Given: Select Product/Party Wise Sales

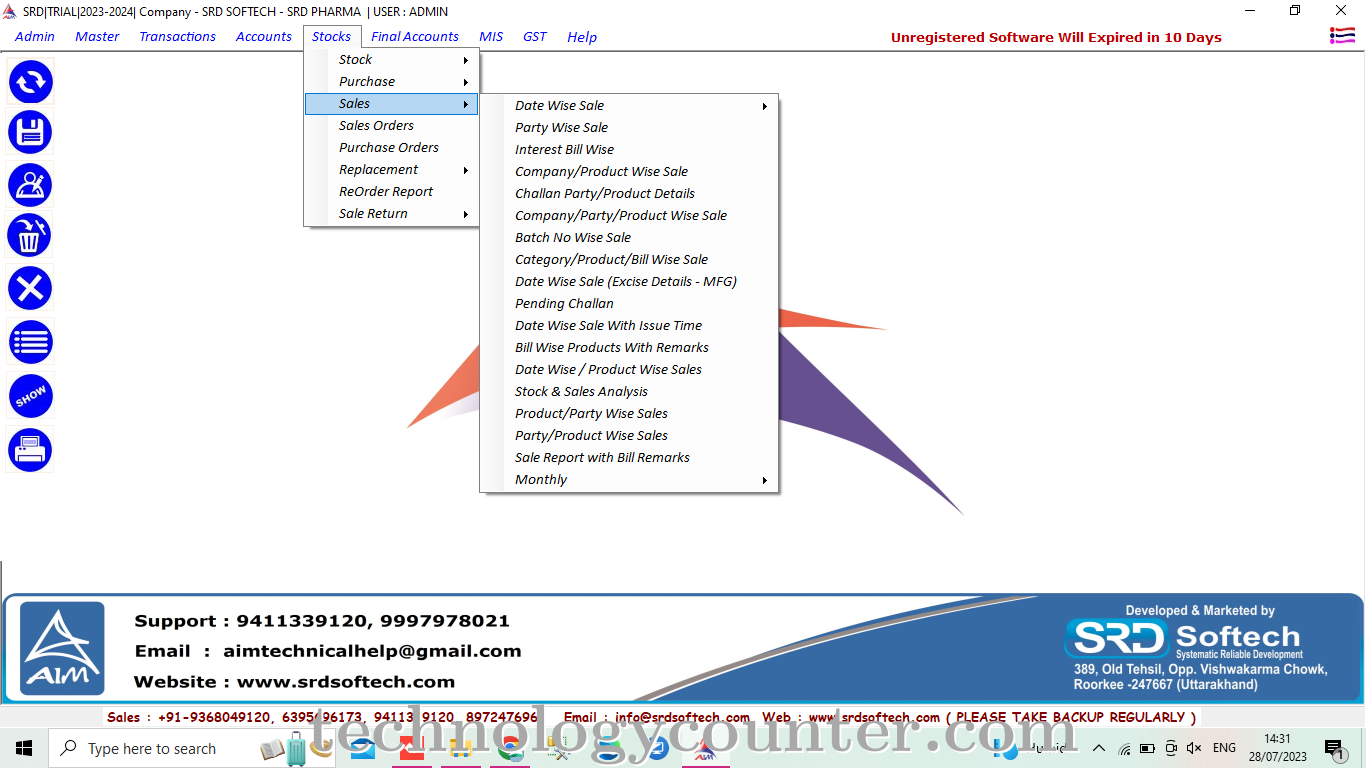Looking at the screenshot, I should click(629, 414).
